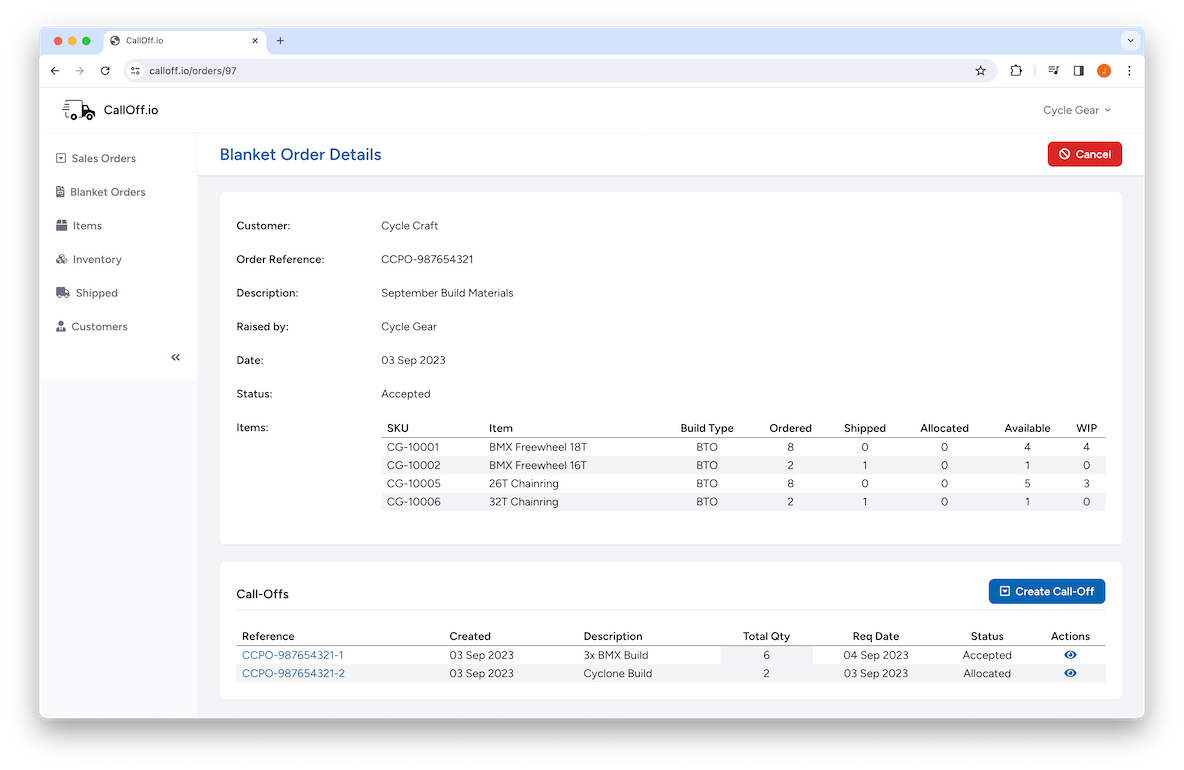This screenshot has width=1184, height=770.
Task: Click the Create Call-Off button
Action: [1047, 591]
